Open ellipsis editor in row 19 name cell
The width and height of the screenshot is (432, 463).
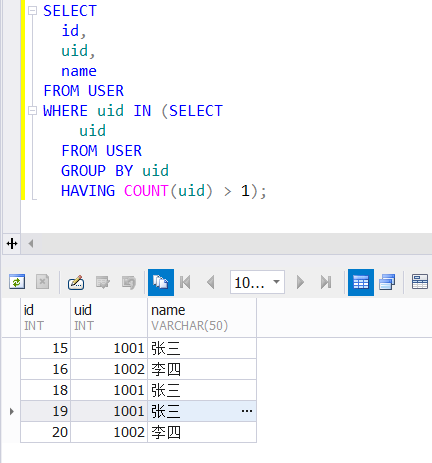(247, 411)
